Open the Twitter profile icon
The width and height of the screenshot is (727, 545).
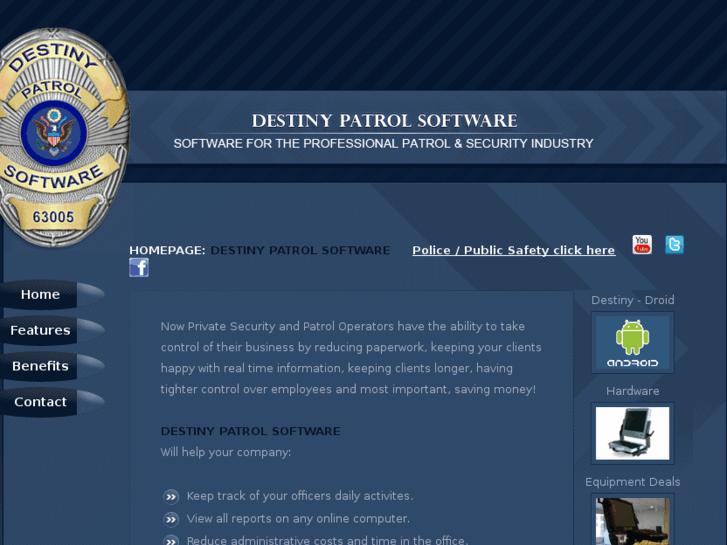[674, 244]
